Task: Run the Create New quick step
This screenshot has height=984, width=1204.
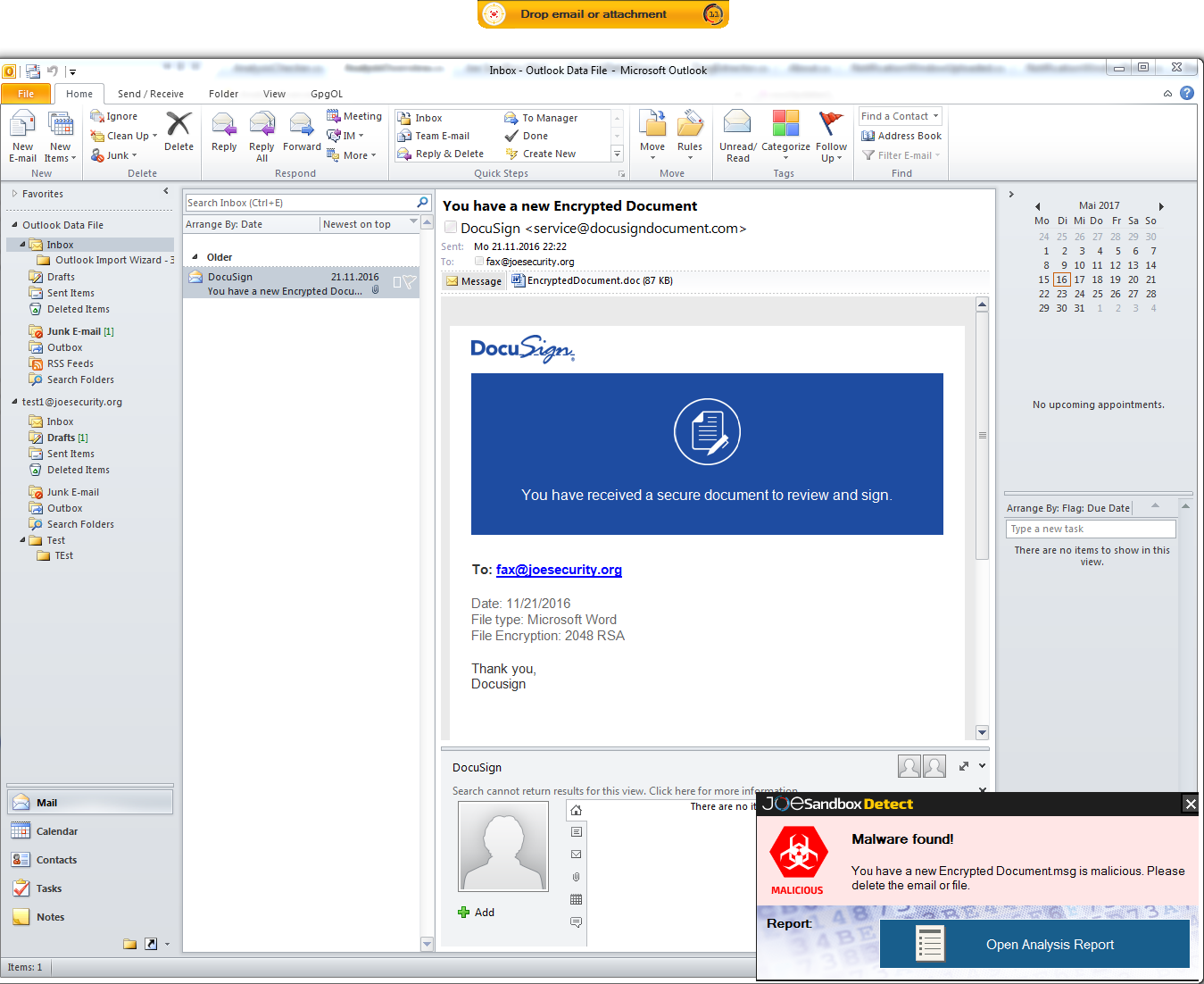Action: 541,154
